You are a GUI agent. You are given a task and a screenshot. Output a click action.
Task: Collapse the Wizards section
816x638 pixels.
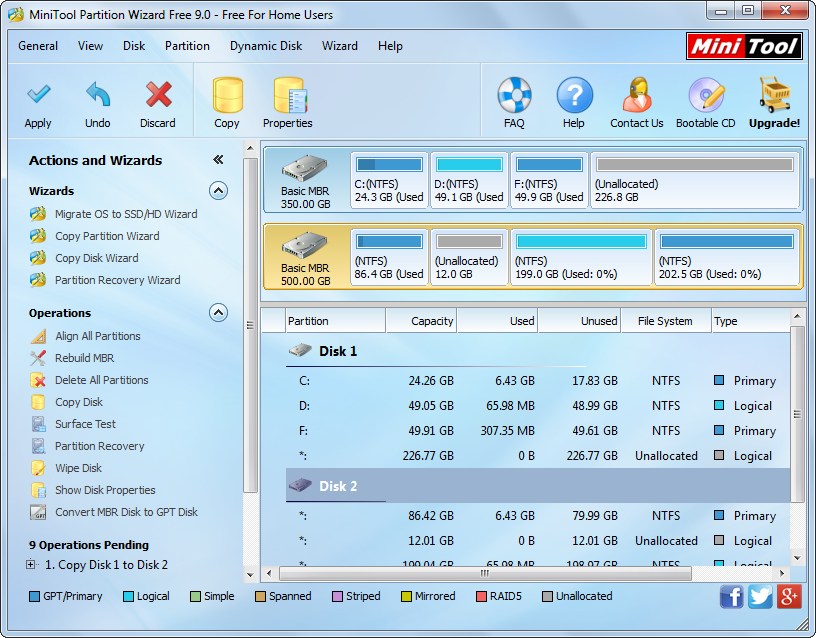point(218,191)
